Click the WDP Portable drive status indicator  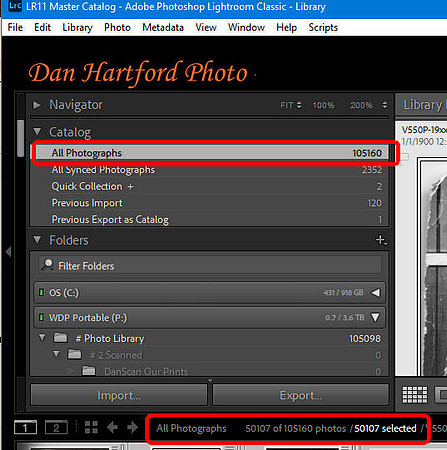pos(41,317)
